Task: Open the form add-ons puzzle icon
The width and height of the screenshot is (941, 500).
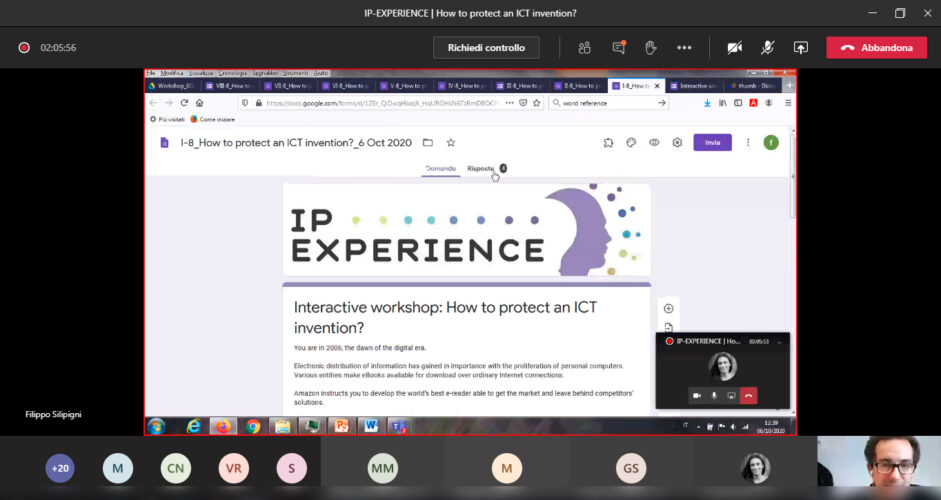Action: point(609,143)
